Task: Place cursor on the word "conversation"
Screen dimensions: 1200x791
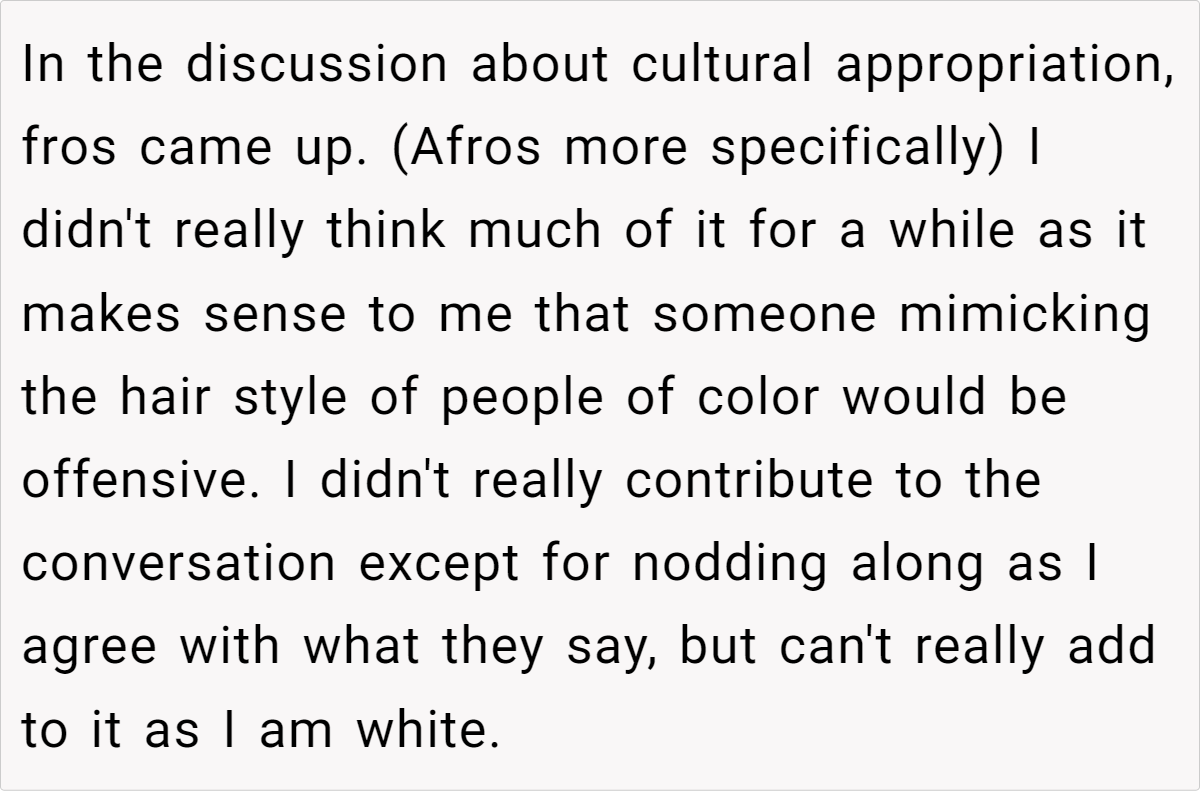Action: [179, 565]
